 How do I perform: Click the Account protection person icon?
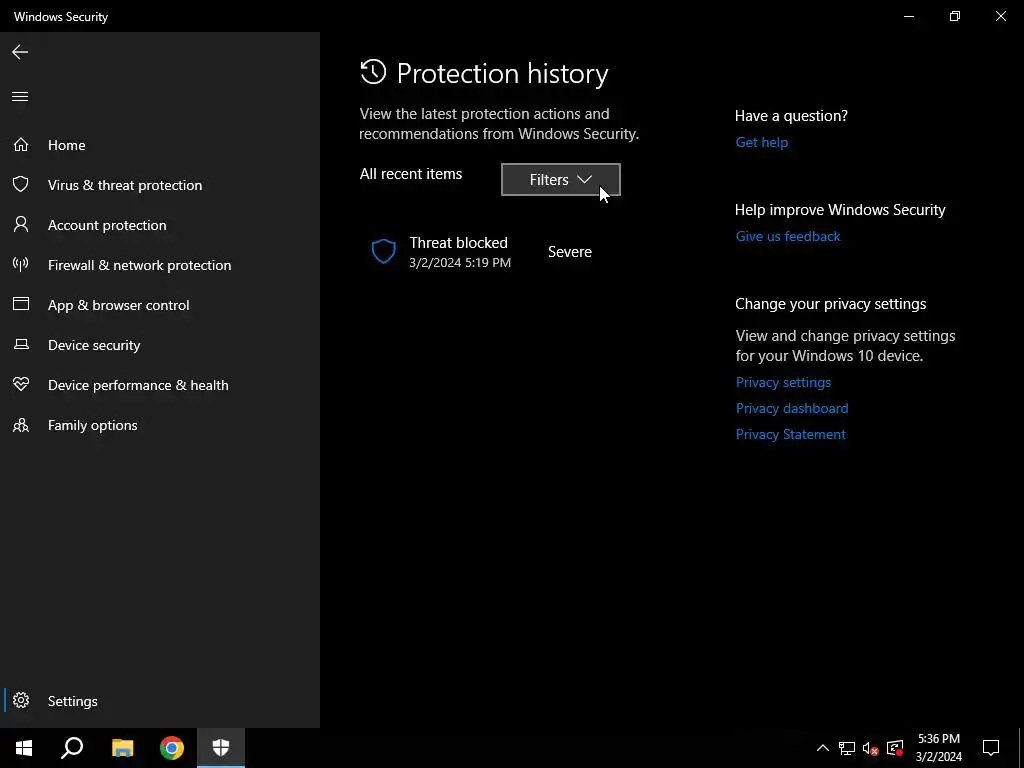click(21, 224)
